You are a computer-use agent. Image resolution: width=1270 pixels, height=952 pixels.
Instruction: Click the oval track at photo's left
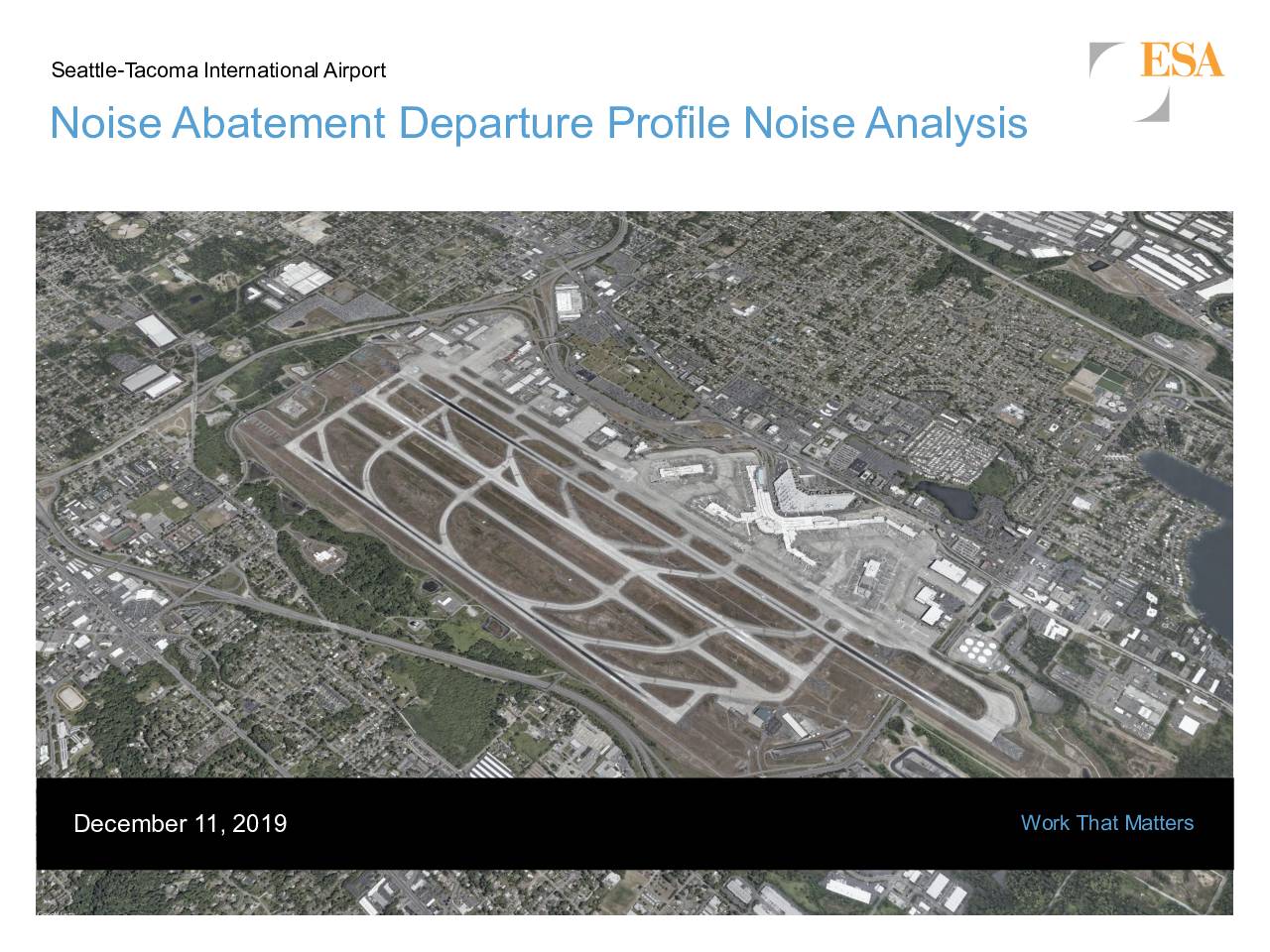(70, 699)
